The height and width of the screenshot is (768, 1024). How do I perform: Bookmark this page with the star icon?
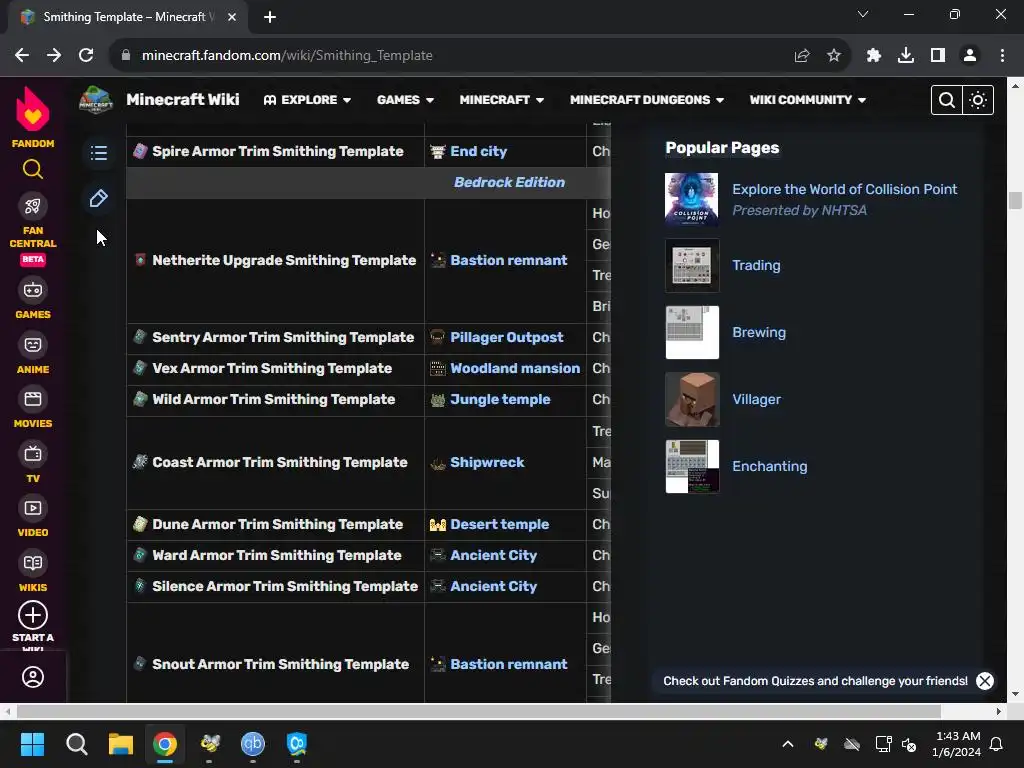(x=834, y=56)
